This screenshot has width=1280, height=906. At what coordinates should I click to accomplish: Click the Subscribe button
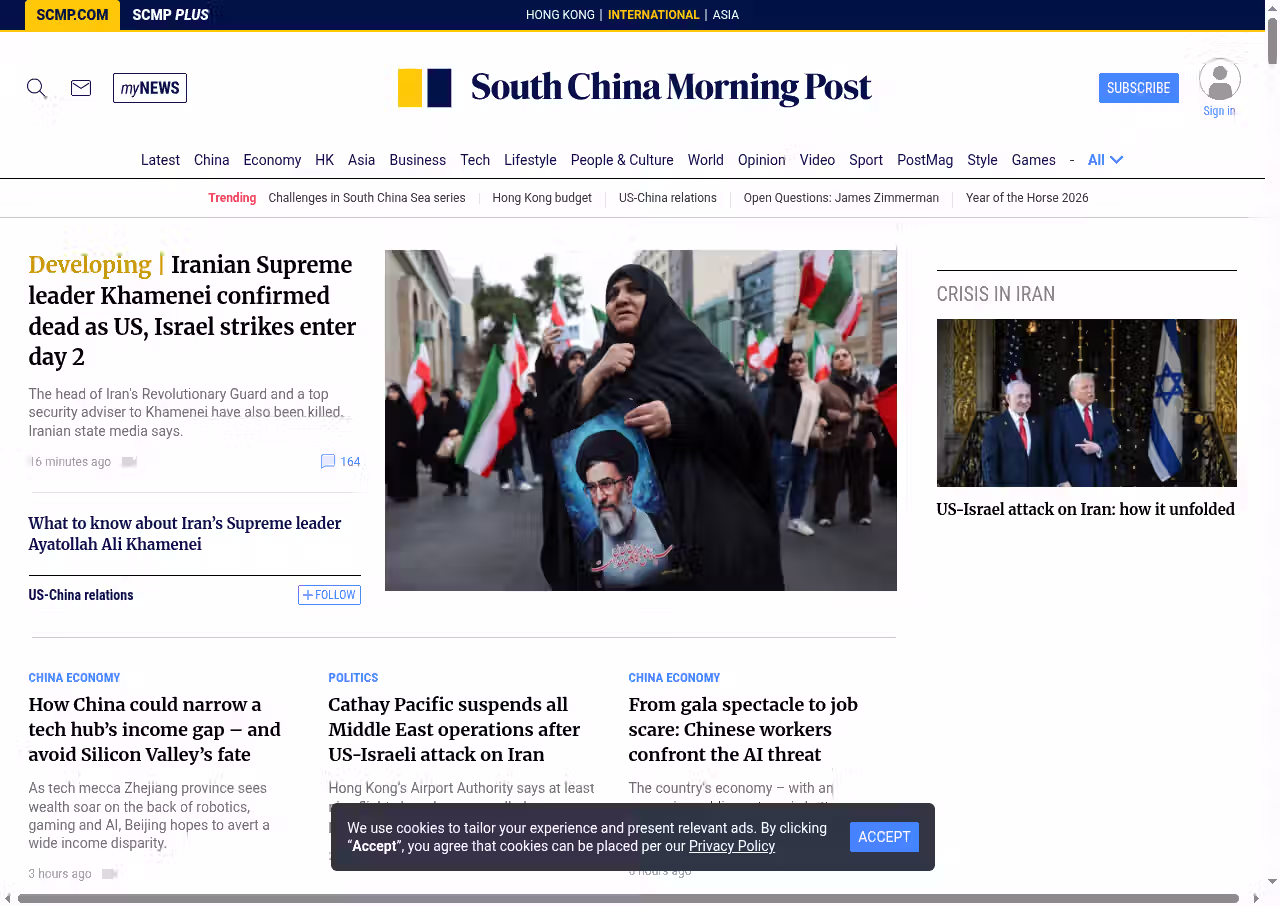click(1138, 88)
